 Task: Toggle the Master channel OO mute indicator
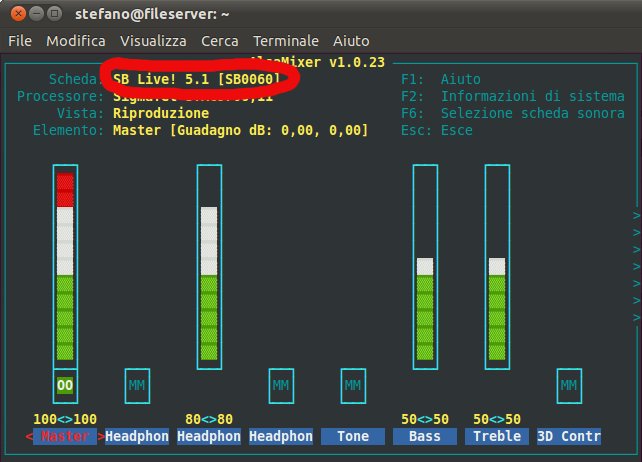(65, 385)
